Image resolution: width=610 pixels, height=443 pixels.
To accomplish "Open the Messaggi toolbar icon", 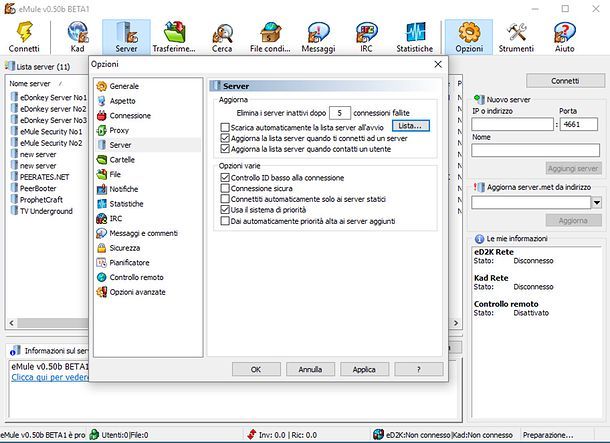I will (x=318, y=37).
